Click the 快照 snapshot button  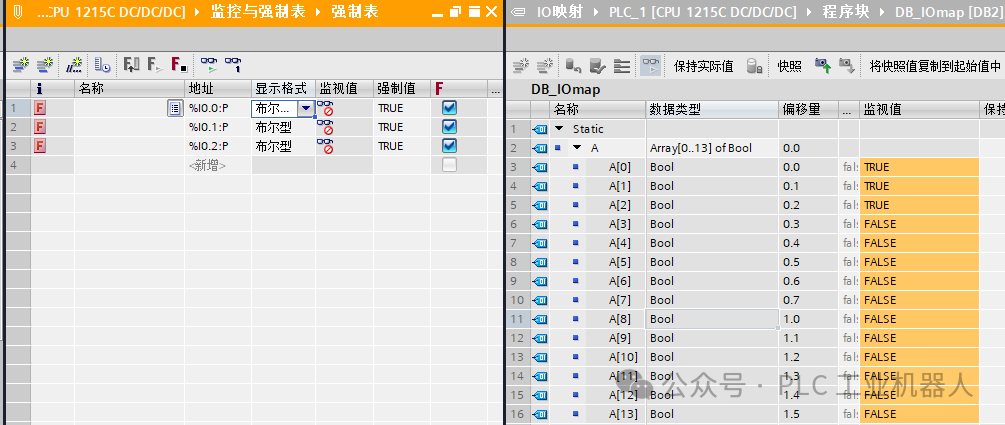(x=790, y=66)
